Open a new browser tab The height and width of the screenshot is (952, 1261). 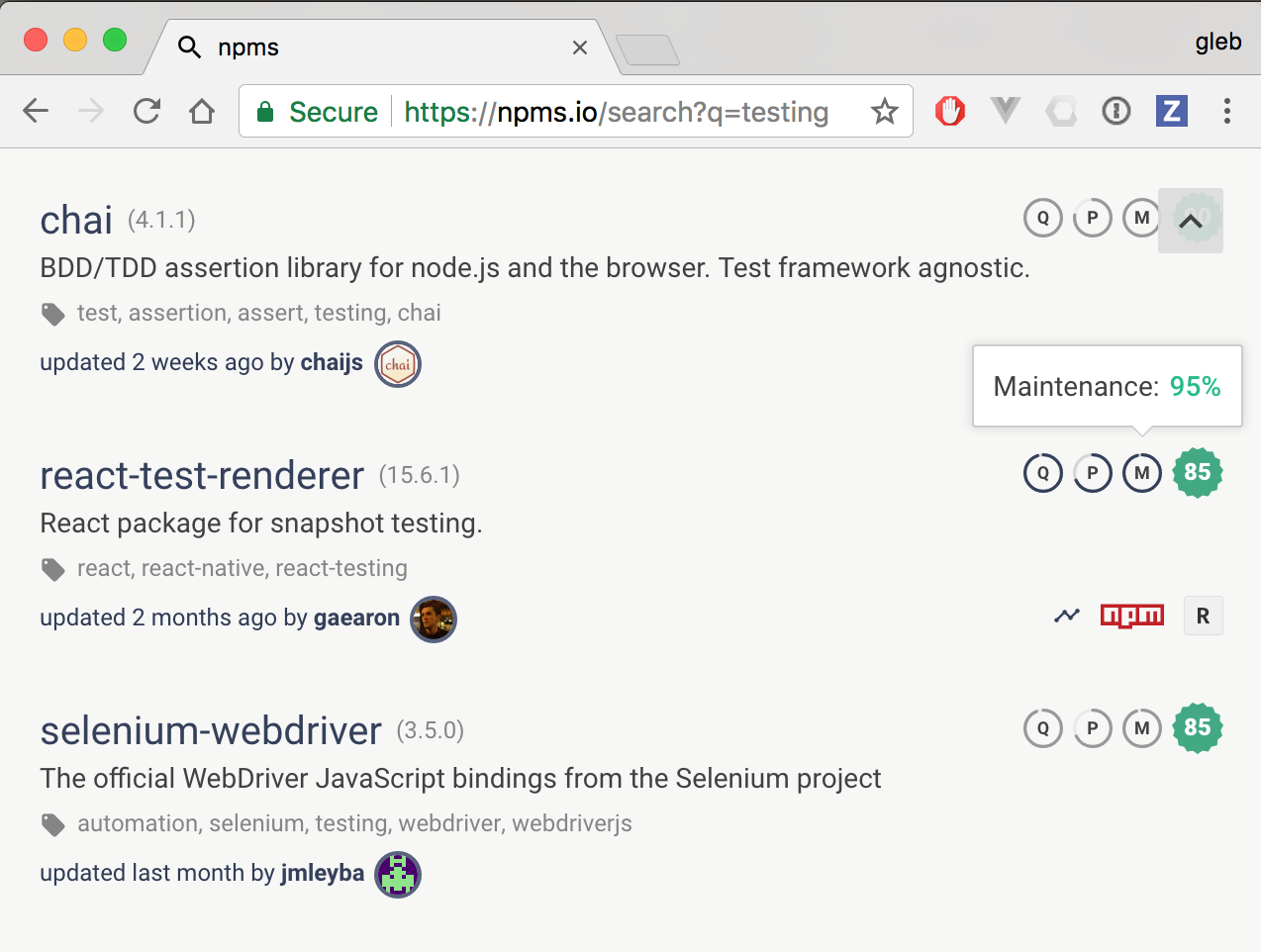(x=647, y=49)
